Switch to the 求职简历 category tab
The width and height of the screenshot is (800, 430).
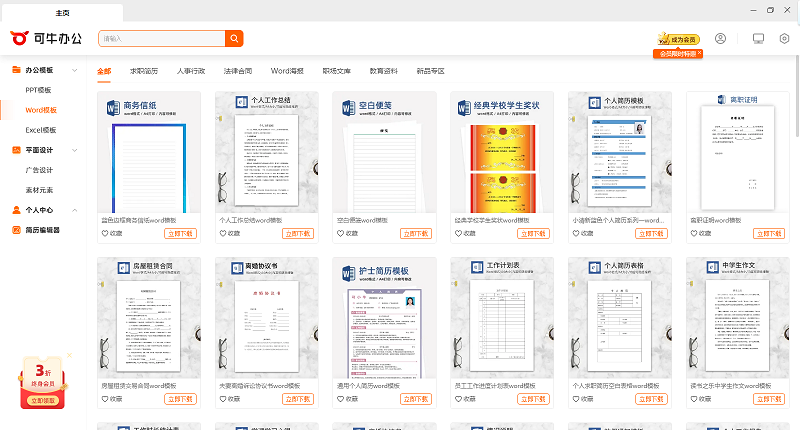[x=143, y=71]
